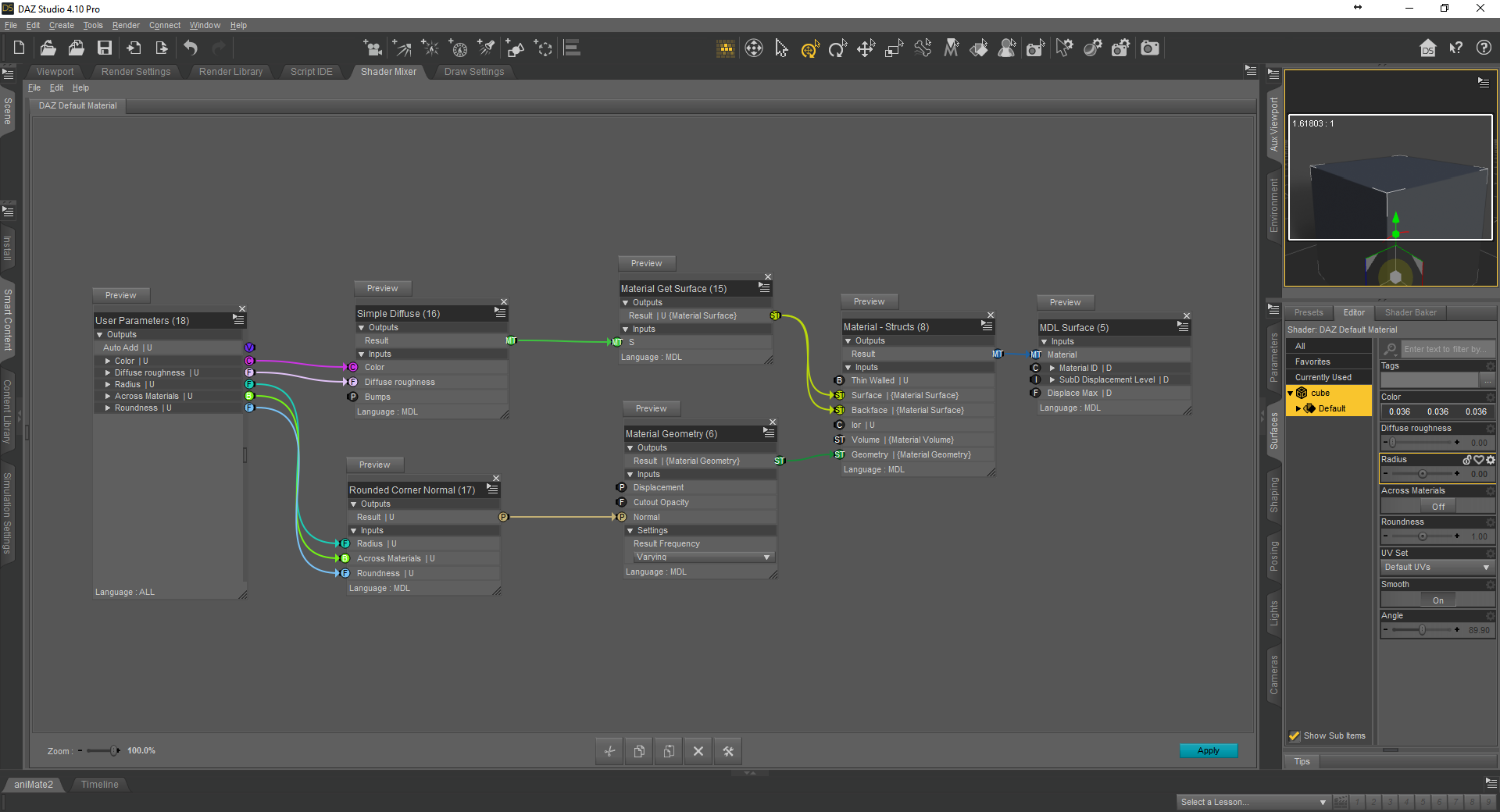Create a new spotlight from toolbar
Screen dimensions: 1500x812
(402, 48)
